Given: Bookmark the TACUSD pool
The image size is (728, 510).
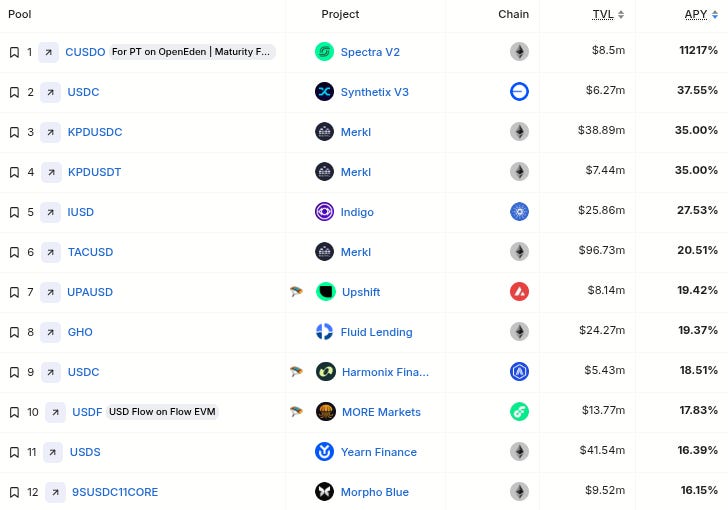Looking at the screenshot, I should point(14,252).
